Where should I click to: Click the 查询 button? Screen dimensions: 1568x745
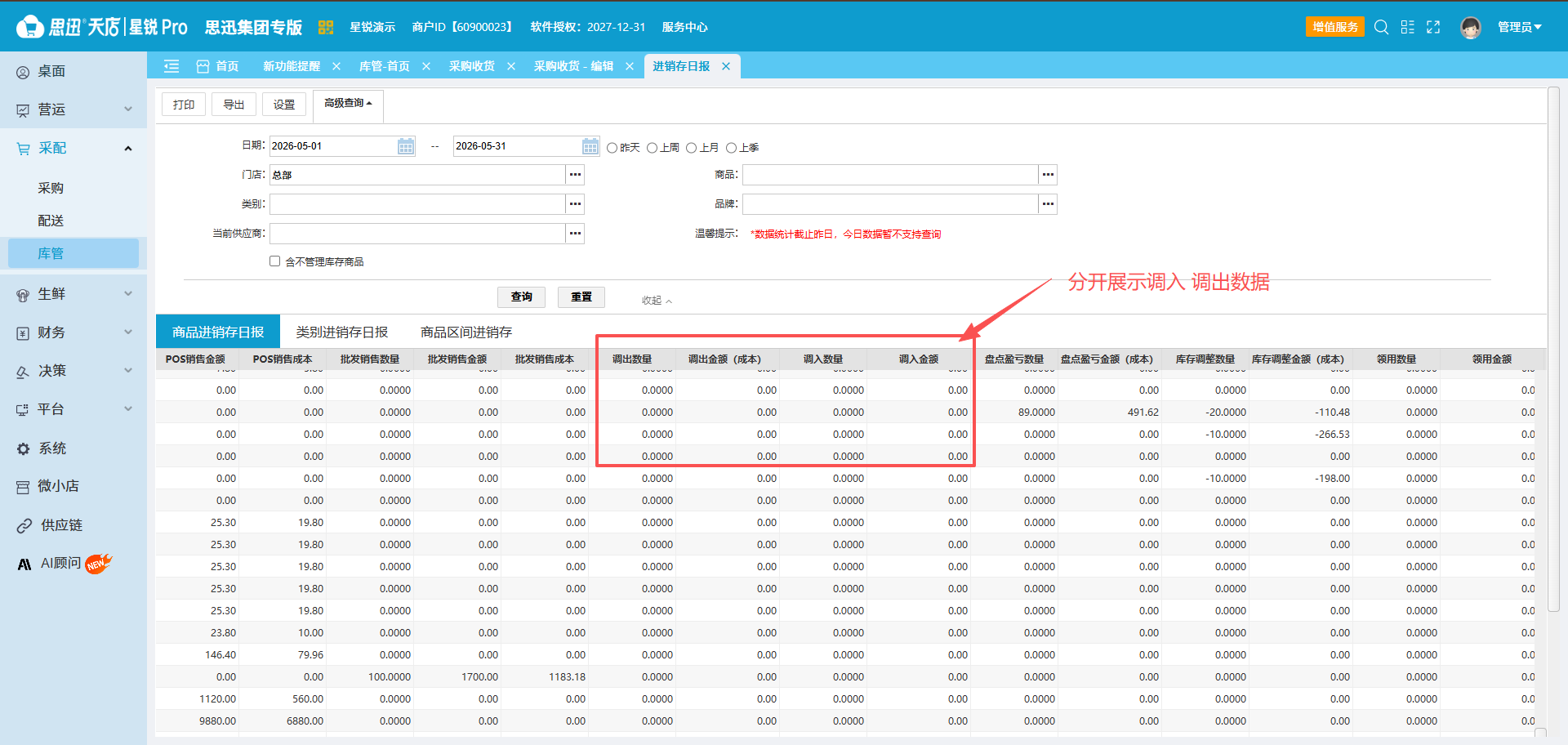pos(521,297)
